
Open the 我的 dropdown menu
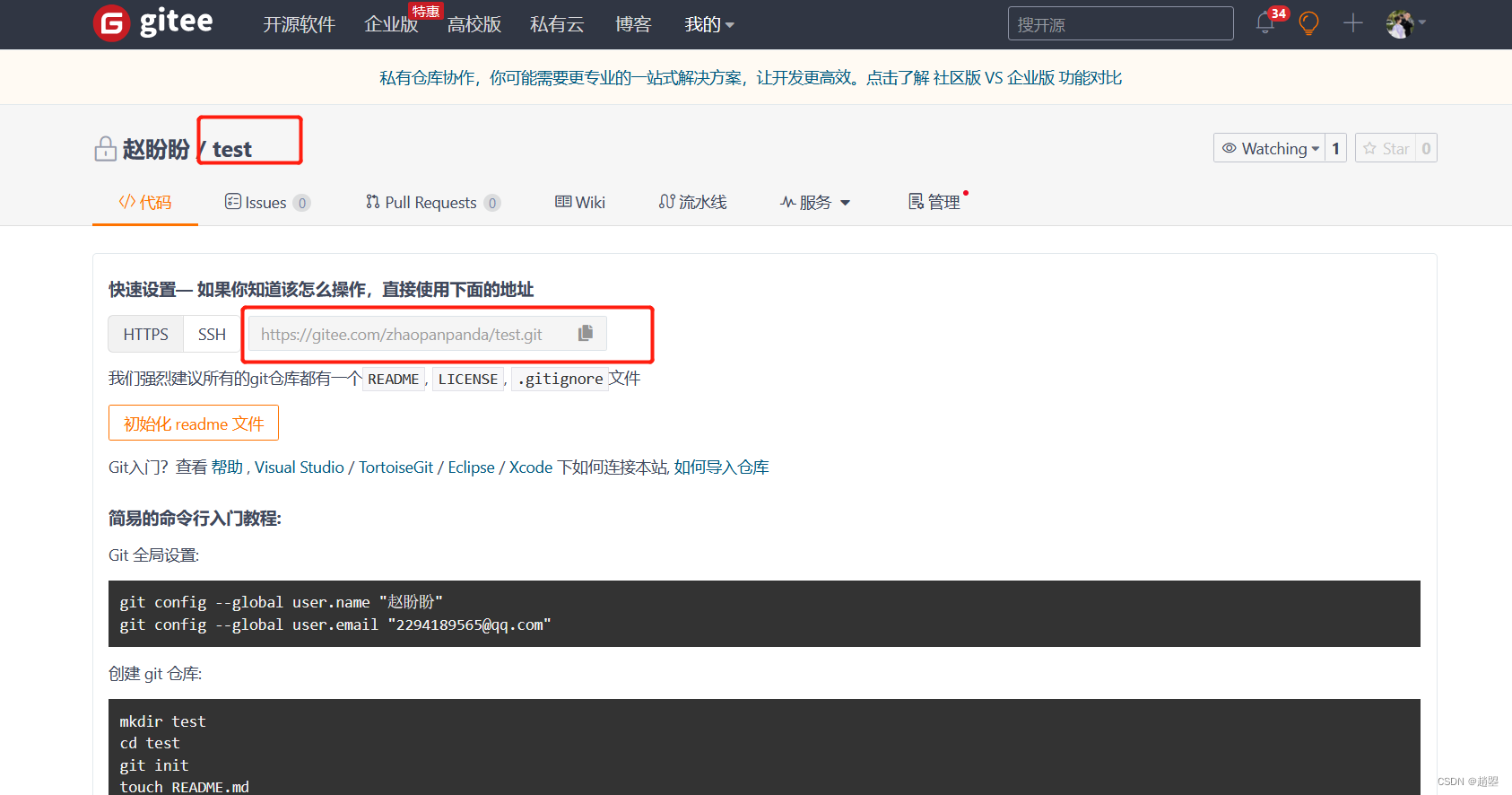709,24
